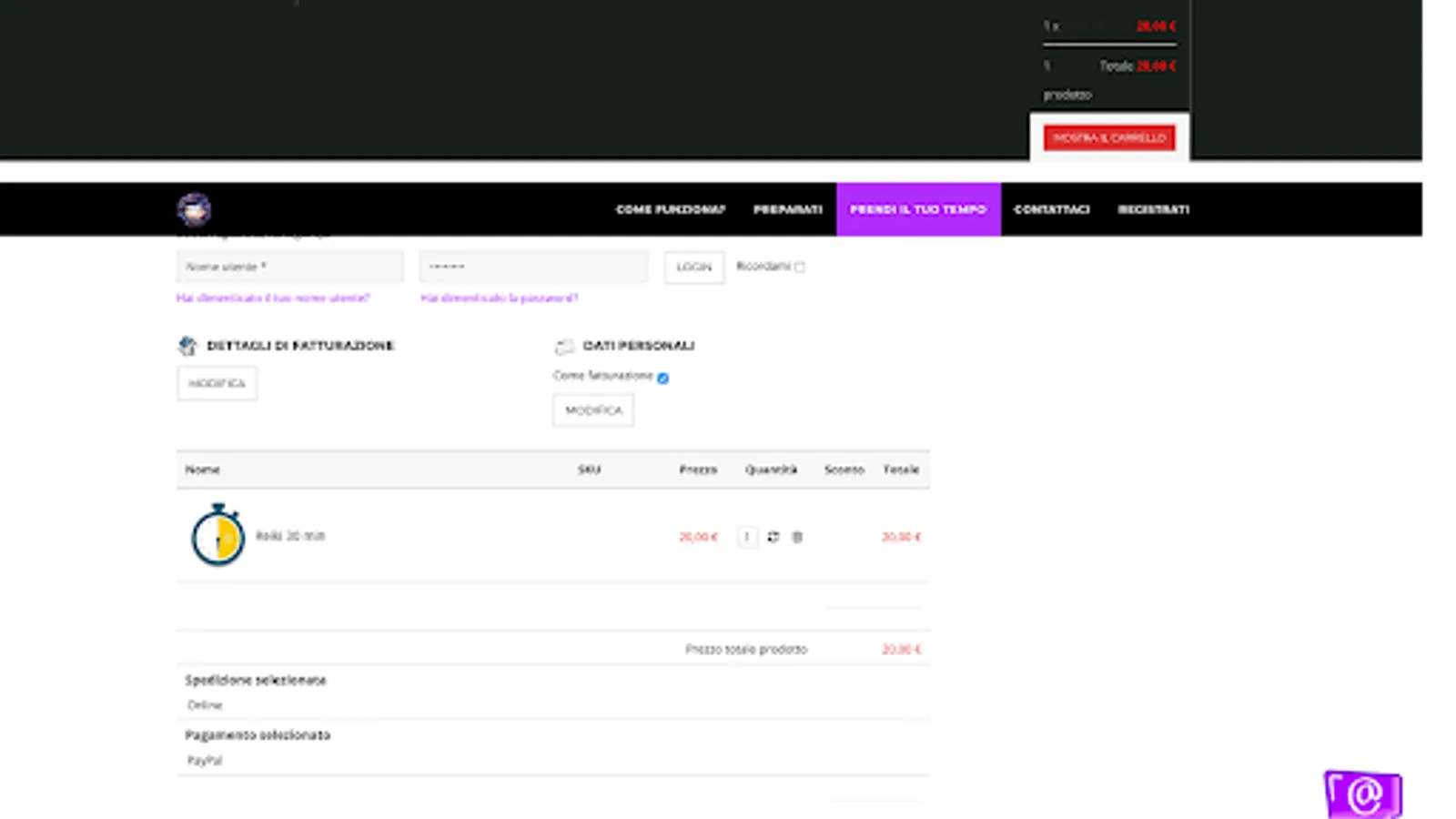
Task: Click the Sconto column header
Action: (x=844, y=470)
